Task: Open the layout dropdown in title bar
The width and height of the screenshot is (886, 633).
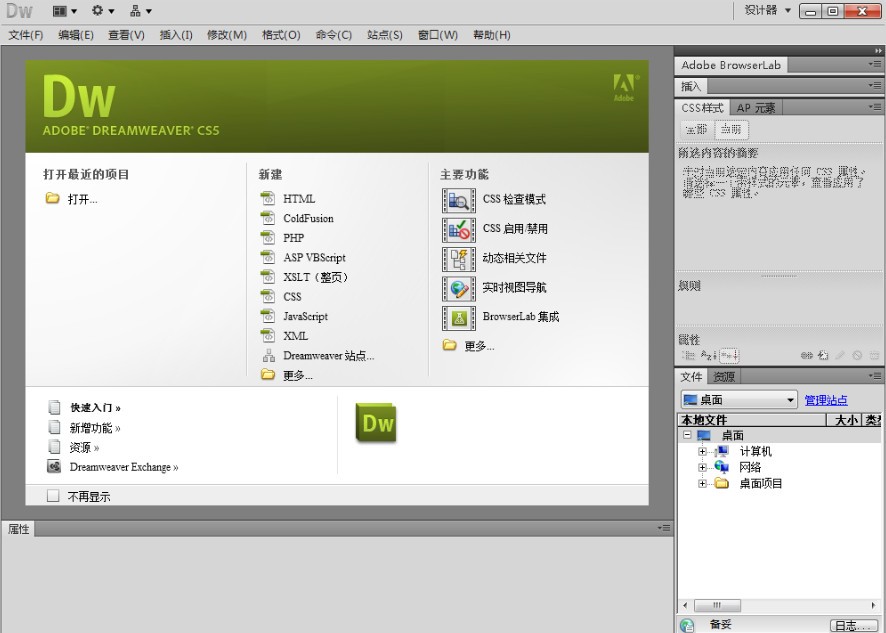Action: click(65, 11)
